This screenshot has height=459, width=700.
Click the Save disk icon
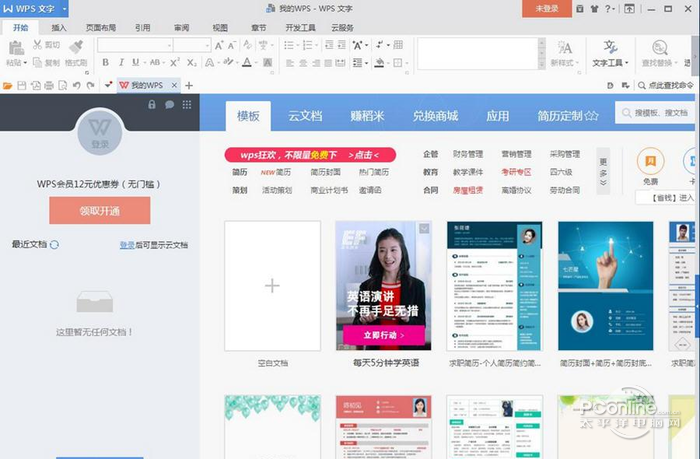tap(21, 85)
